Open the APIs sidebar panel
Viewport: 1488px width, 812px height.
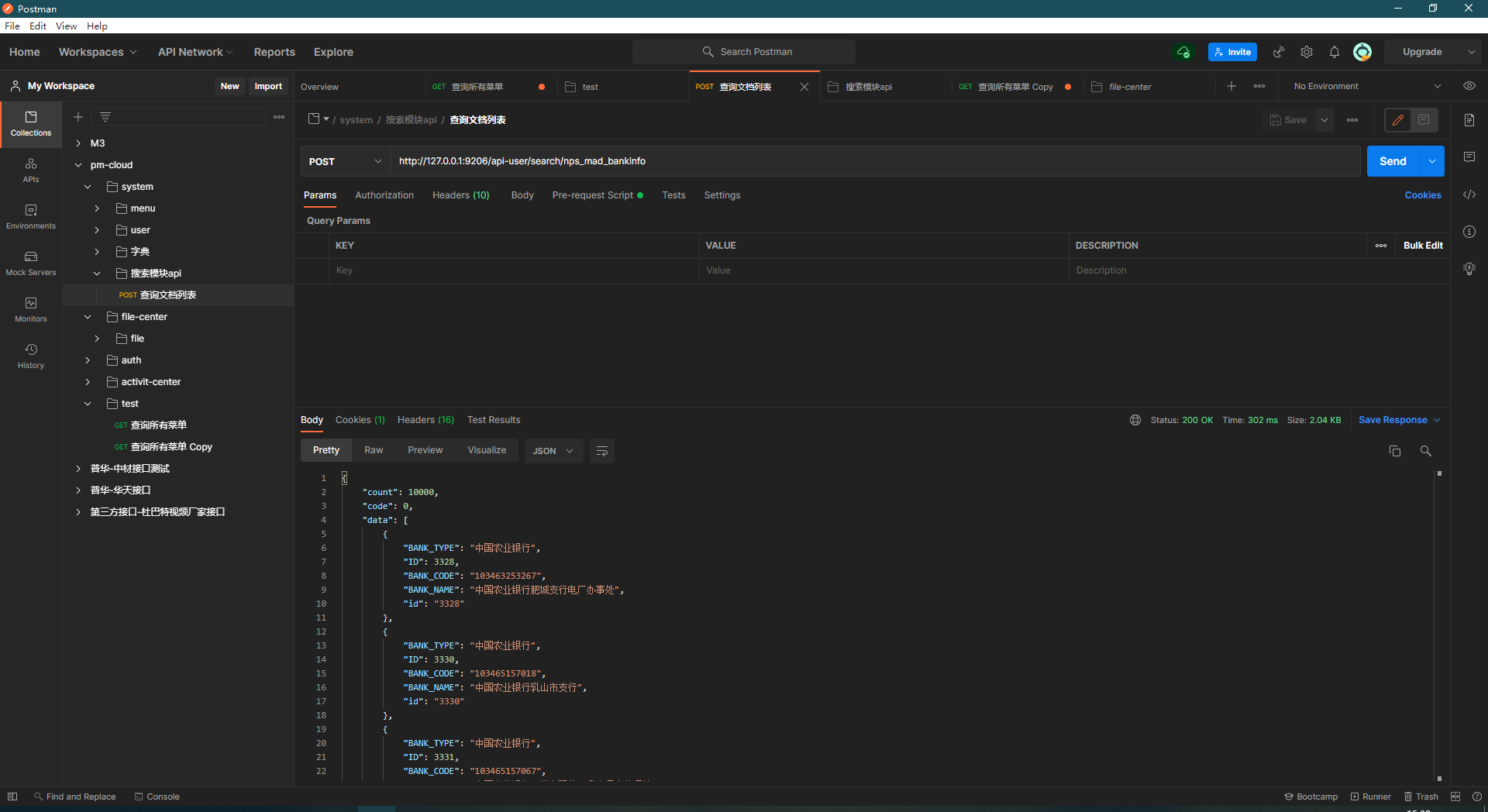[x=31, y=170]
